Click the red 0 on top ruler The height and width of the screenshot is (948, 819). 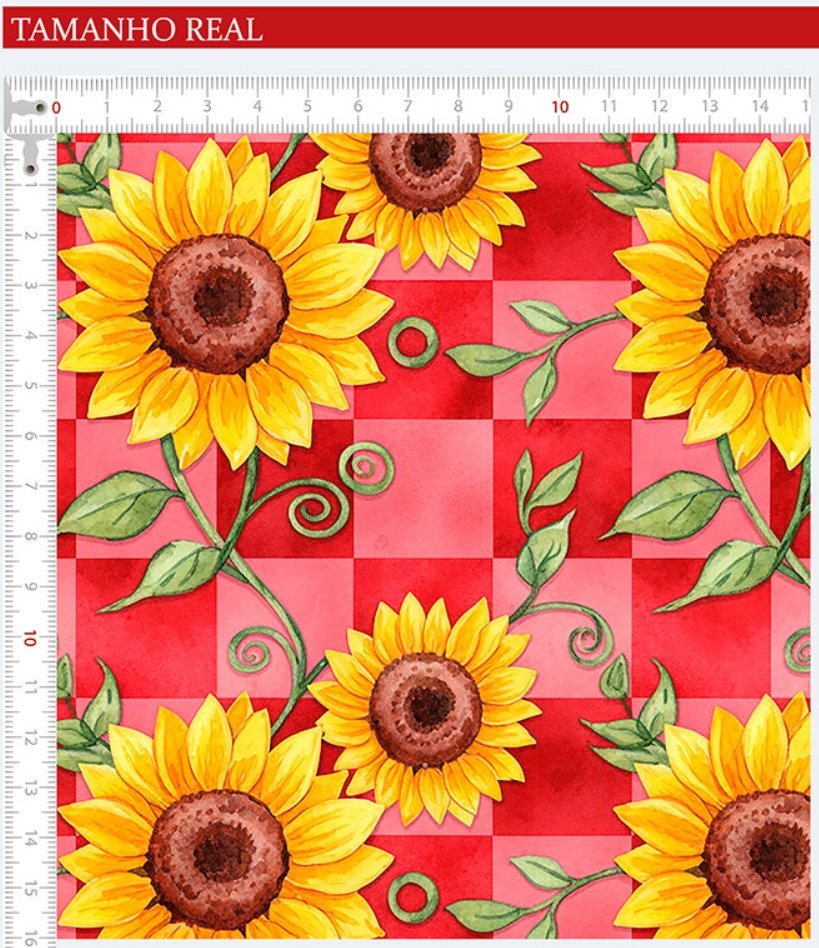point(56,108)
